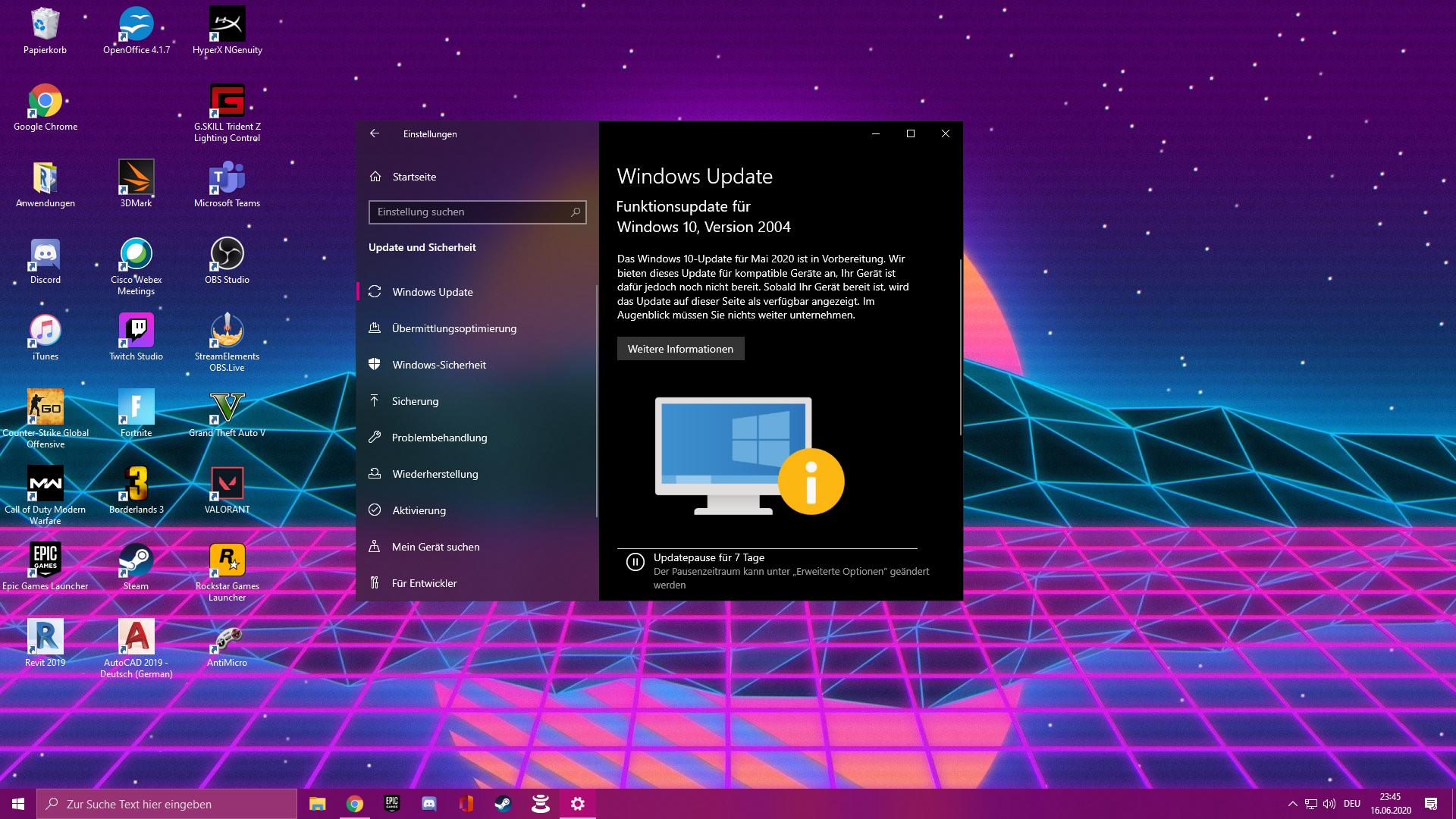Open Windows-Sicherheit shield entry
The height and width of the screenshot is (819, 1456).
pos(438,365)
